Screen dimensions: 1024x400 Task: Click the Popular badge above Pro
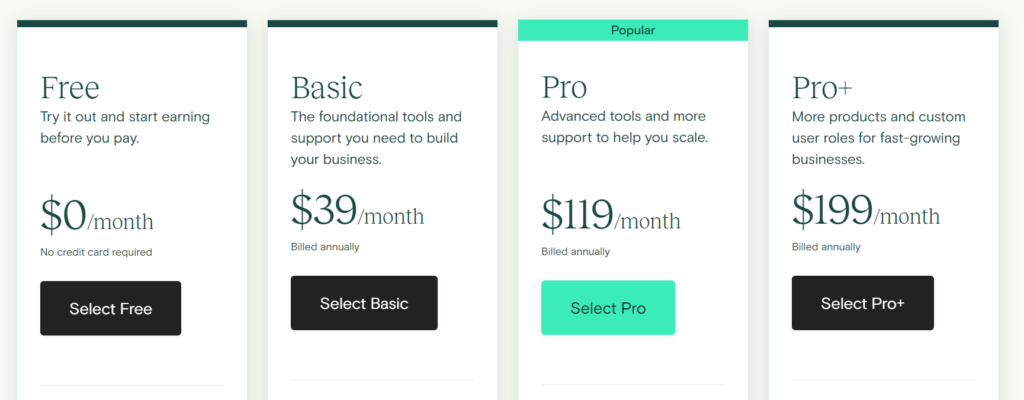[633, 30]
